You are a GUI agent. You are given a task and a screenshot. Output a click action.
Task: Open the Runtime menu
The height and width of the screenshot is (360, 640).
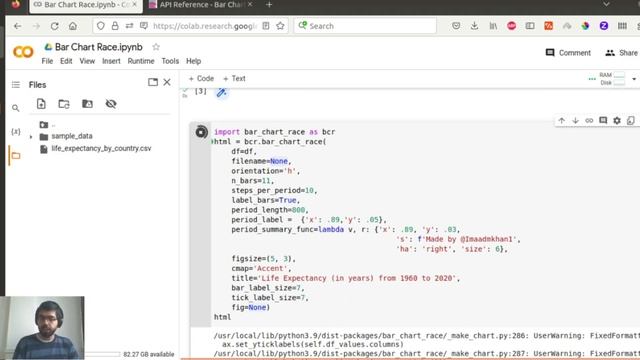point(141,61)
